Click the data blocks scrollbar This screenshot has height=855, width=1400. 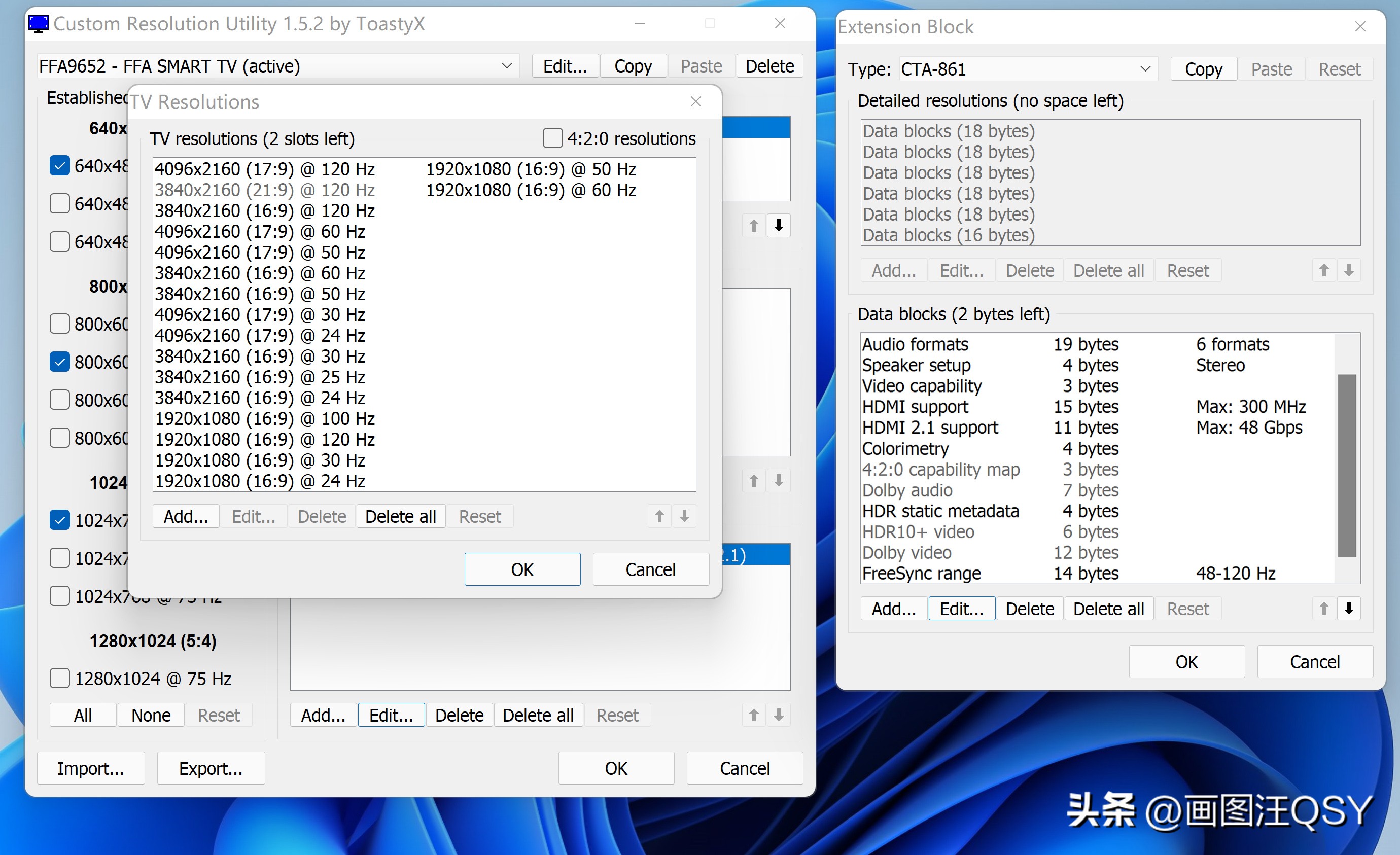1347,460
